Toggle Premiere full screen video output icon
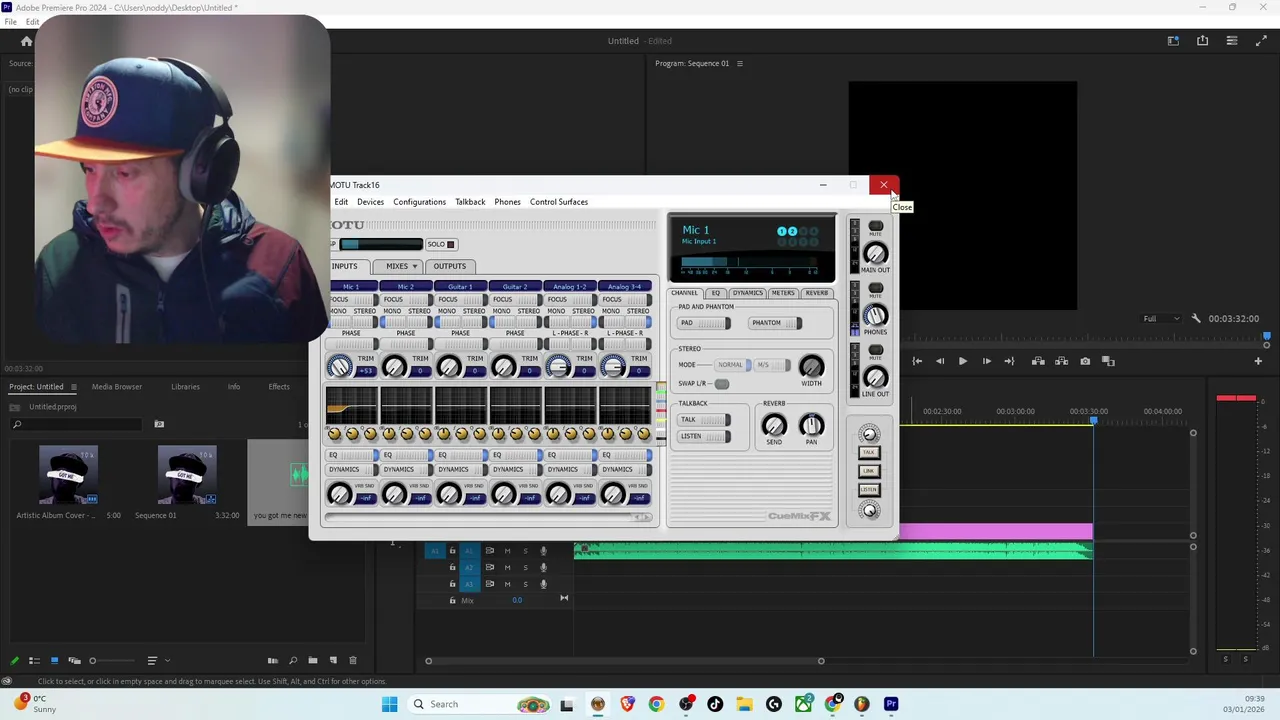Viewport: 1280px width, 720px height. (1261, 41)
